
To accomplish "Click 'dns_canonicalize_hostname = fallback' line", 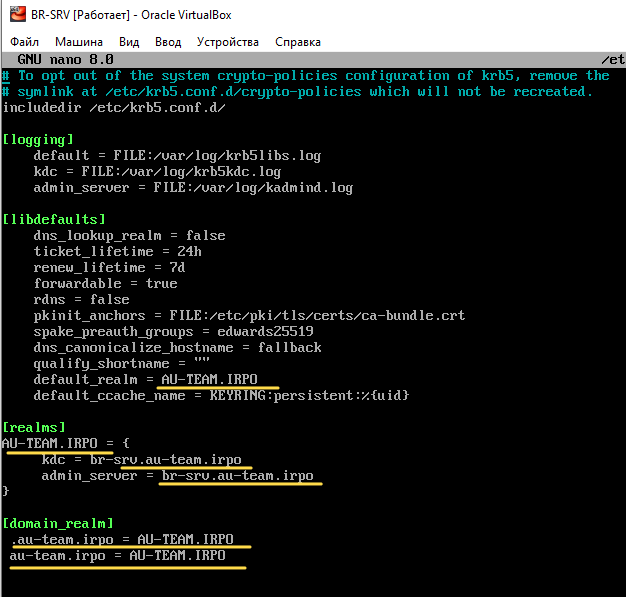I will [177, 347].
